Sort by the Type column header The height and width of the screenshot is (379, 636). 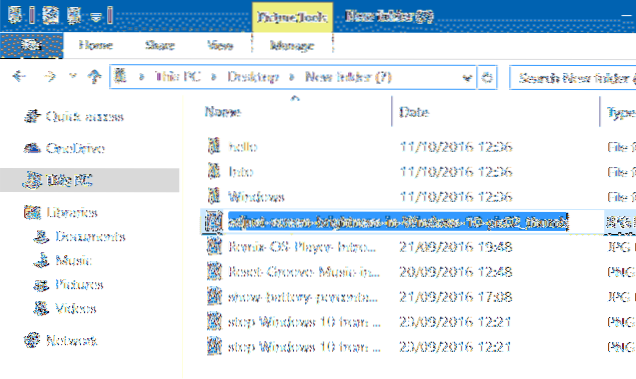(x=621, y=112)
